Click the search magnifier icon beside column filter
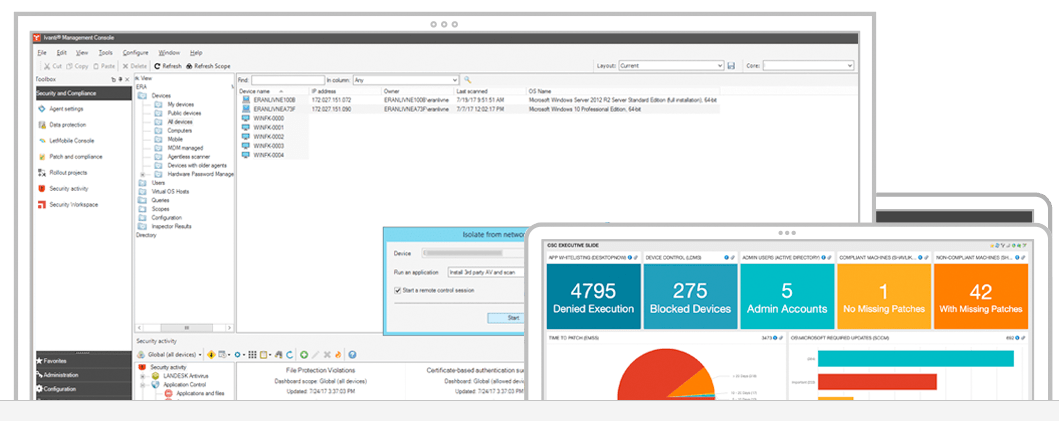The width and height of the screenshot is (1059, 421). click(x=467, y=79)
